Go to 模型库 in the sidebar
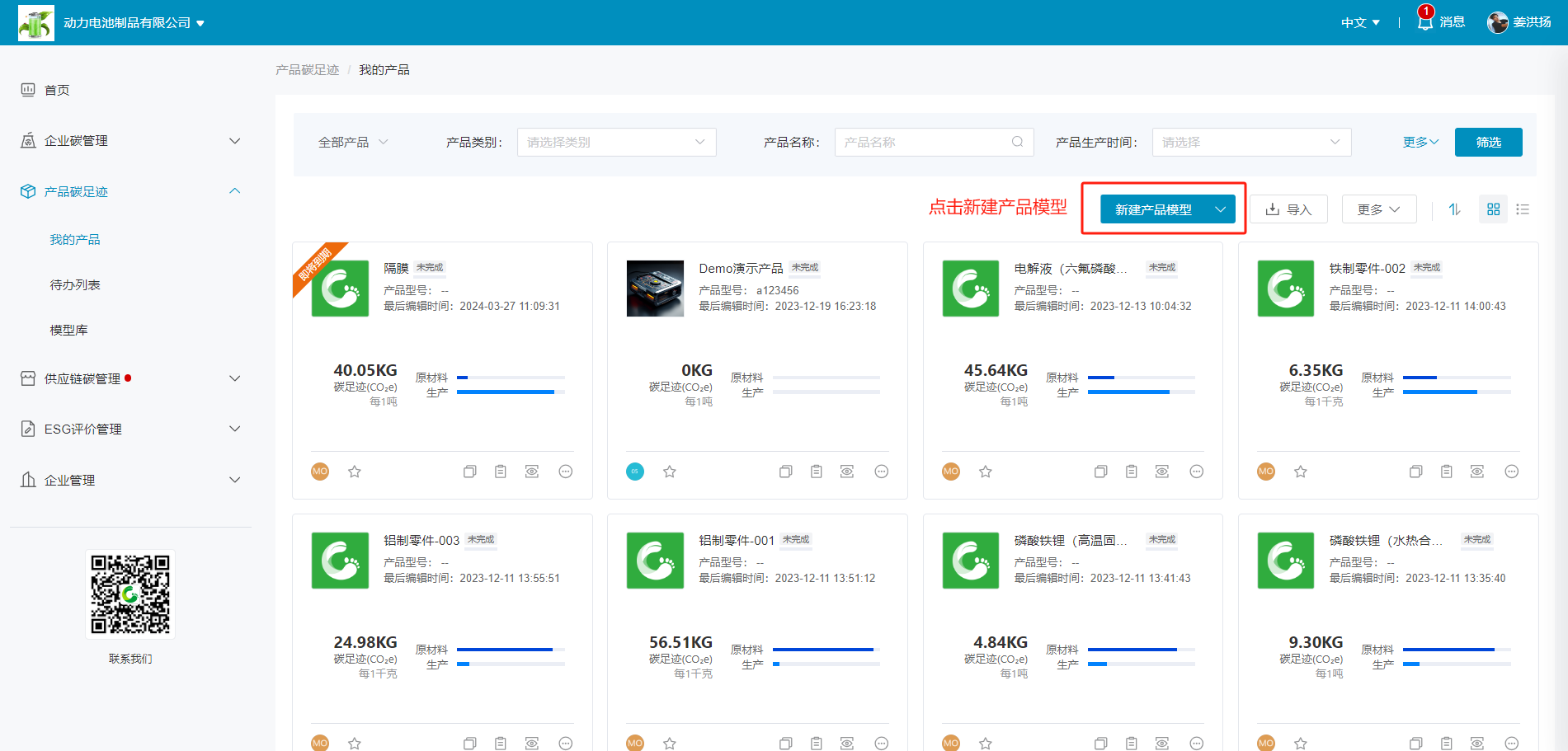Viewport: 1568px width, 751px height. coord(68,330)
